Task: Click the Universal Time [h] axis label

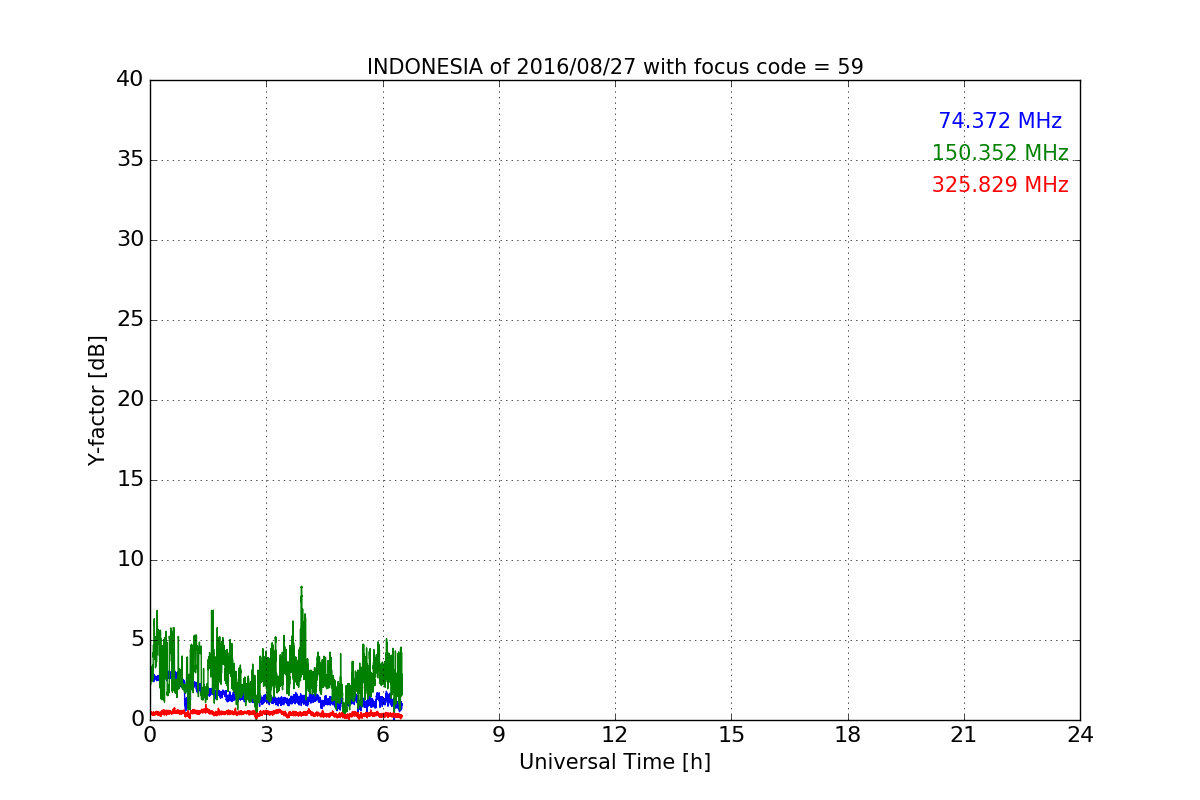Action: (615, 762)
